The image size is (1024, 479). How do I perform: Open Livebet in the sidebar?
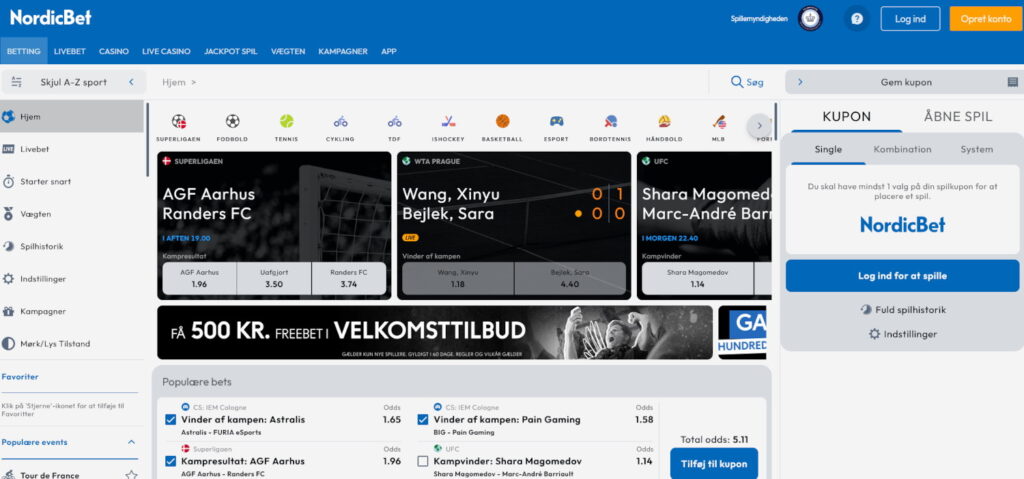coord(72,149)
